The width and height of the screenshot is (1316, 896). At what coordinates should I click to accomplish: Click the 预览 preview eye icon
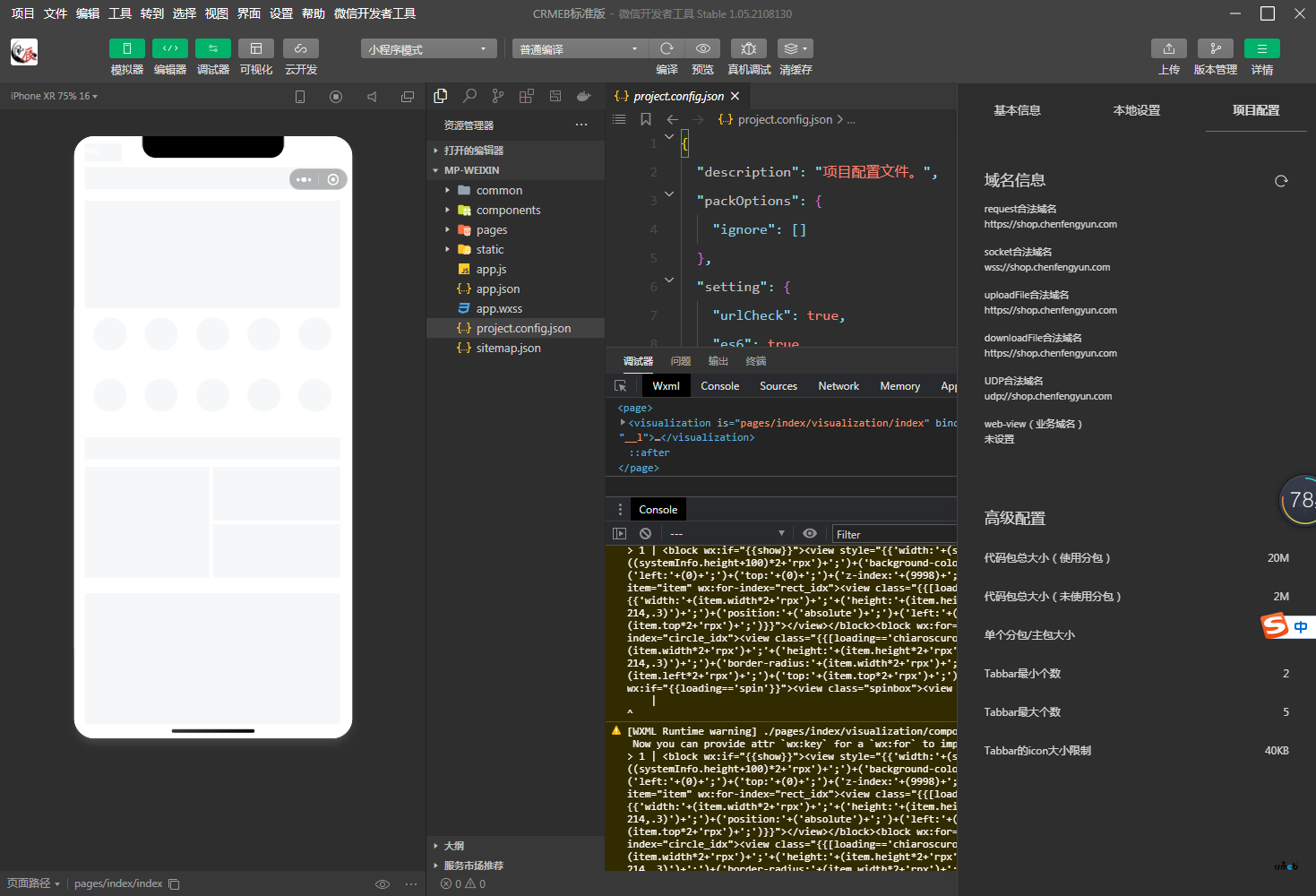[703, 48]
